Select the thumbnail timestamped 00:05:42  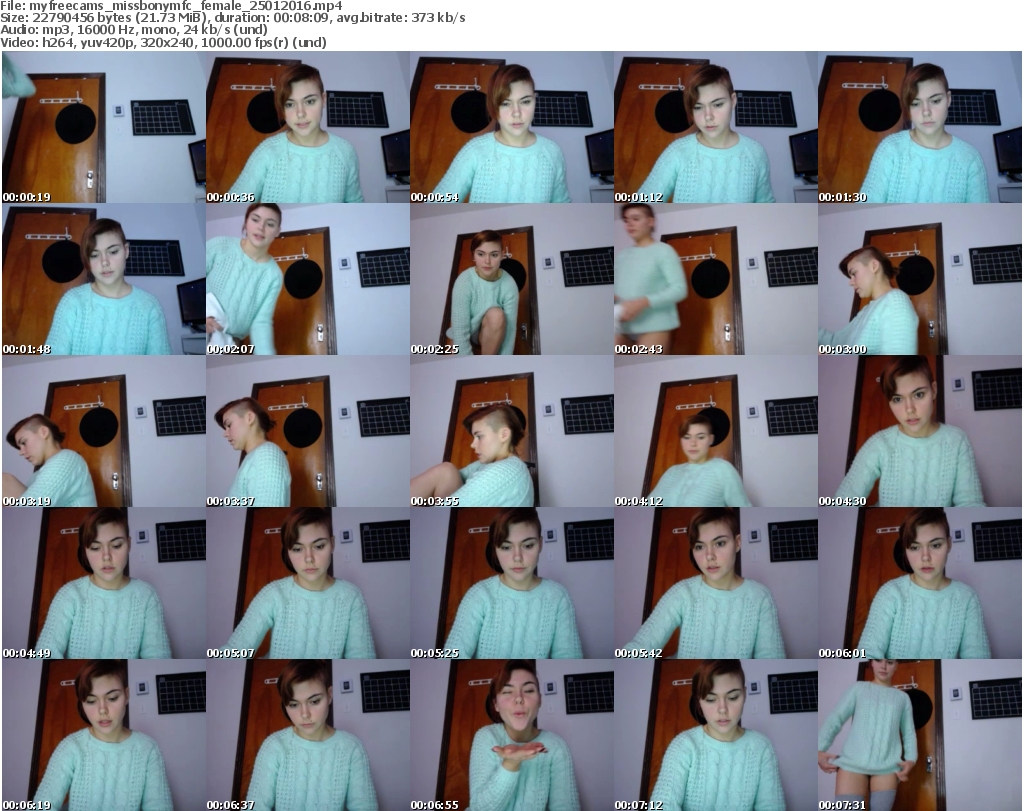(x=715, y=583)
